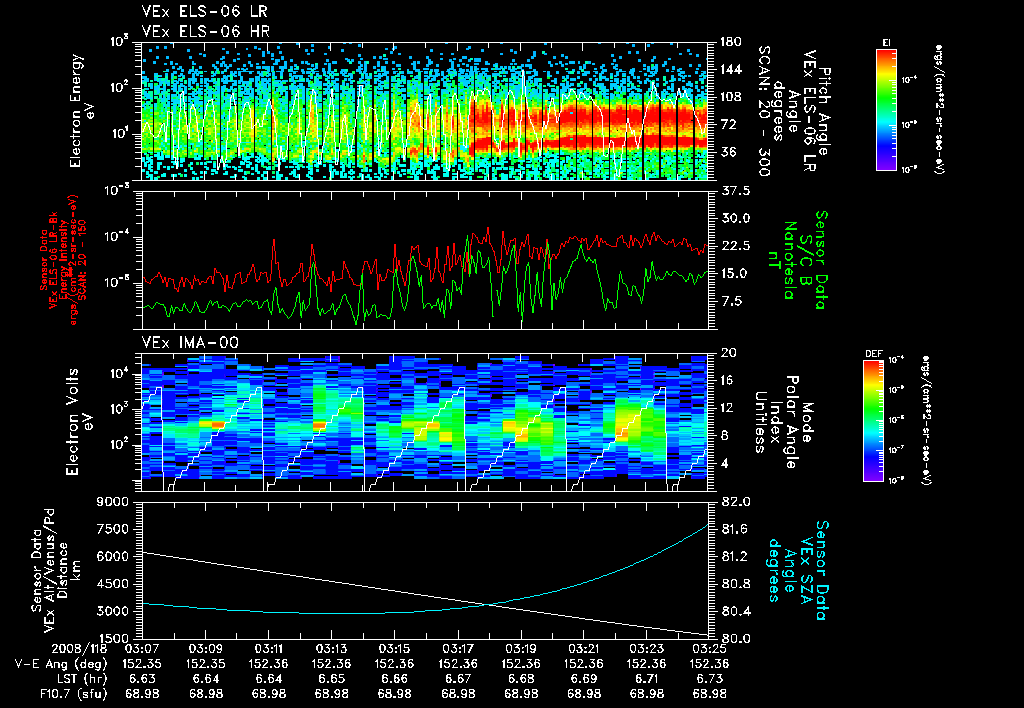Click the LST value 6.67
The width and height of the screenshot is (1024, 708).
tap(458, 679)
